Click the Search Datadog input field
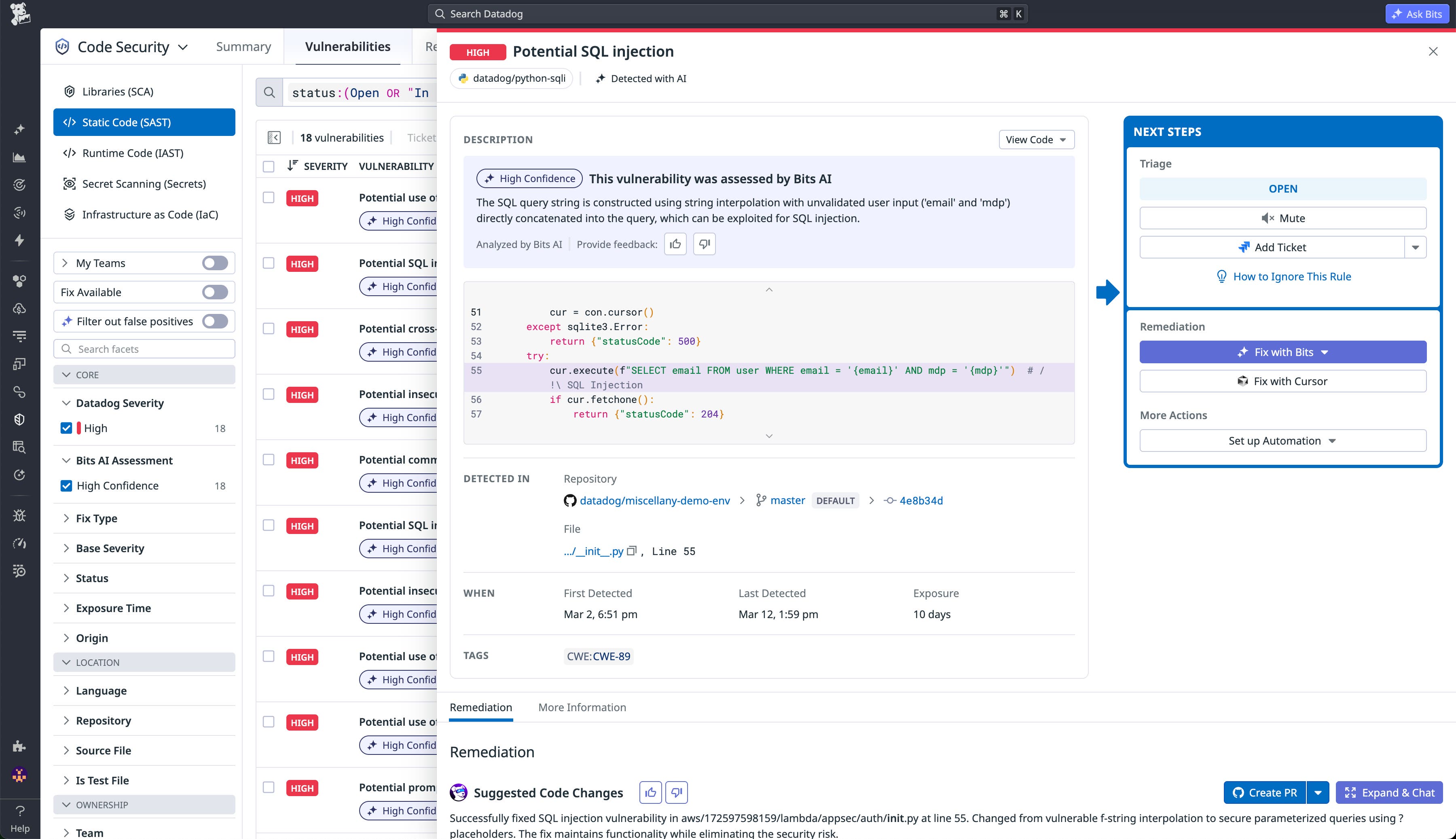This screenshot has width=1456, height=839. (691, 13)
